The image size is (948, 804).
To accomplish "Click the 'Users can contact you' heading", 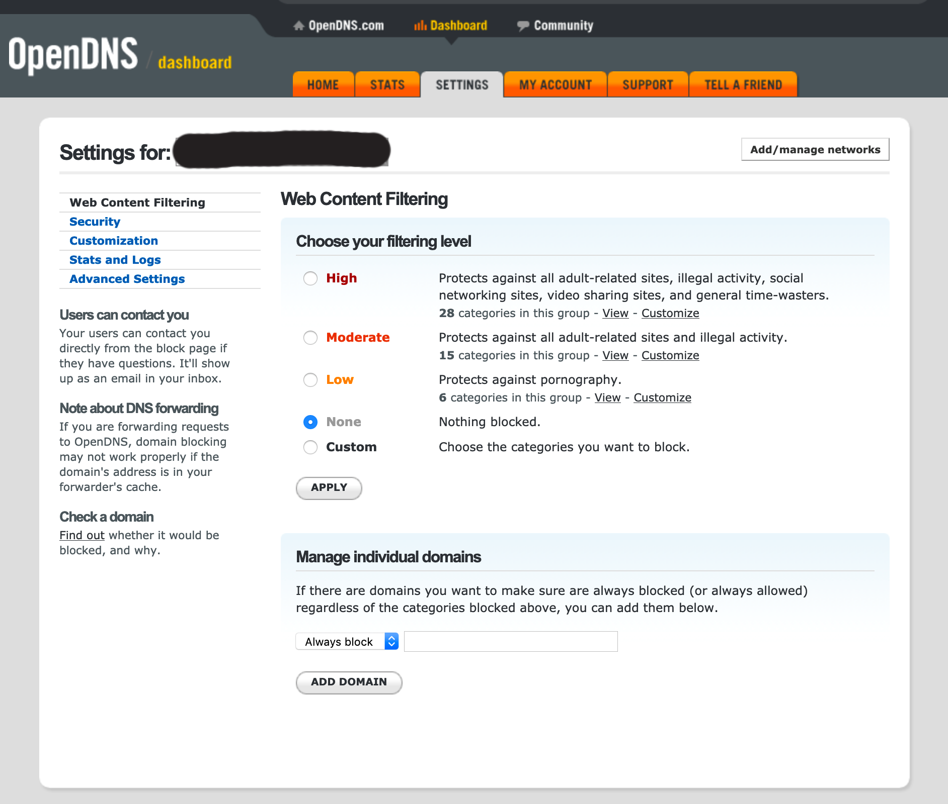I will pos(124,315).
